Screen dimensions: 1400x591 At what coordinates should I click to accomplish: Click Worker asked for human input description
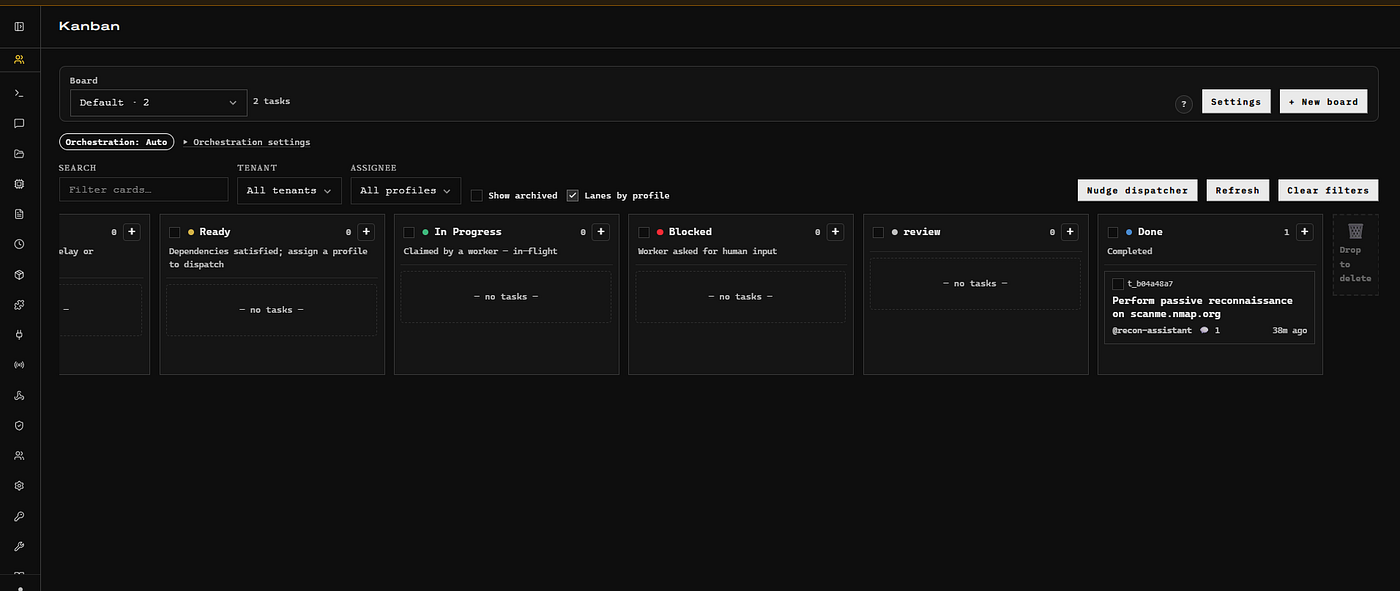coord(707,251)
